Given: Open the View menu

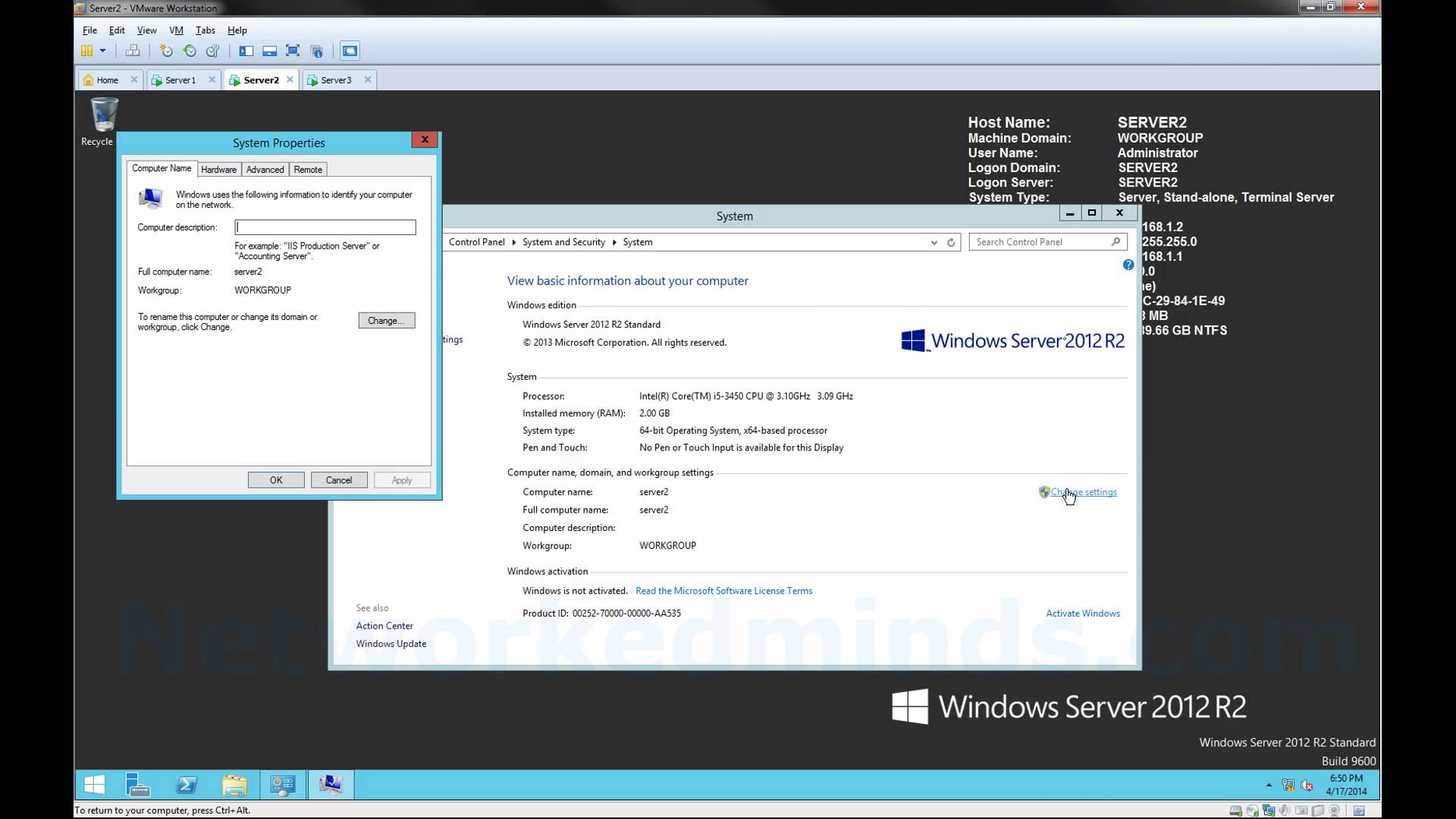Looking at the screenshot, I should click(146, 30).
